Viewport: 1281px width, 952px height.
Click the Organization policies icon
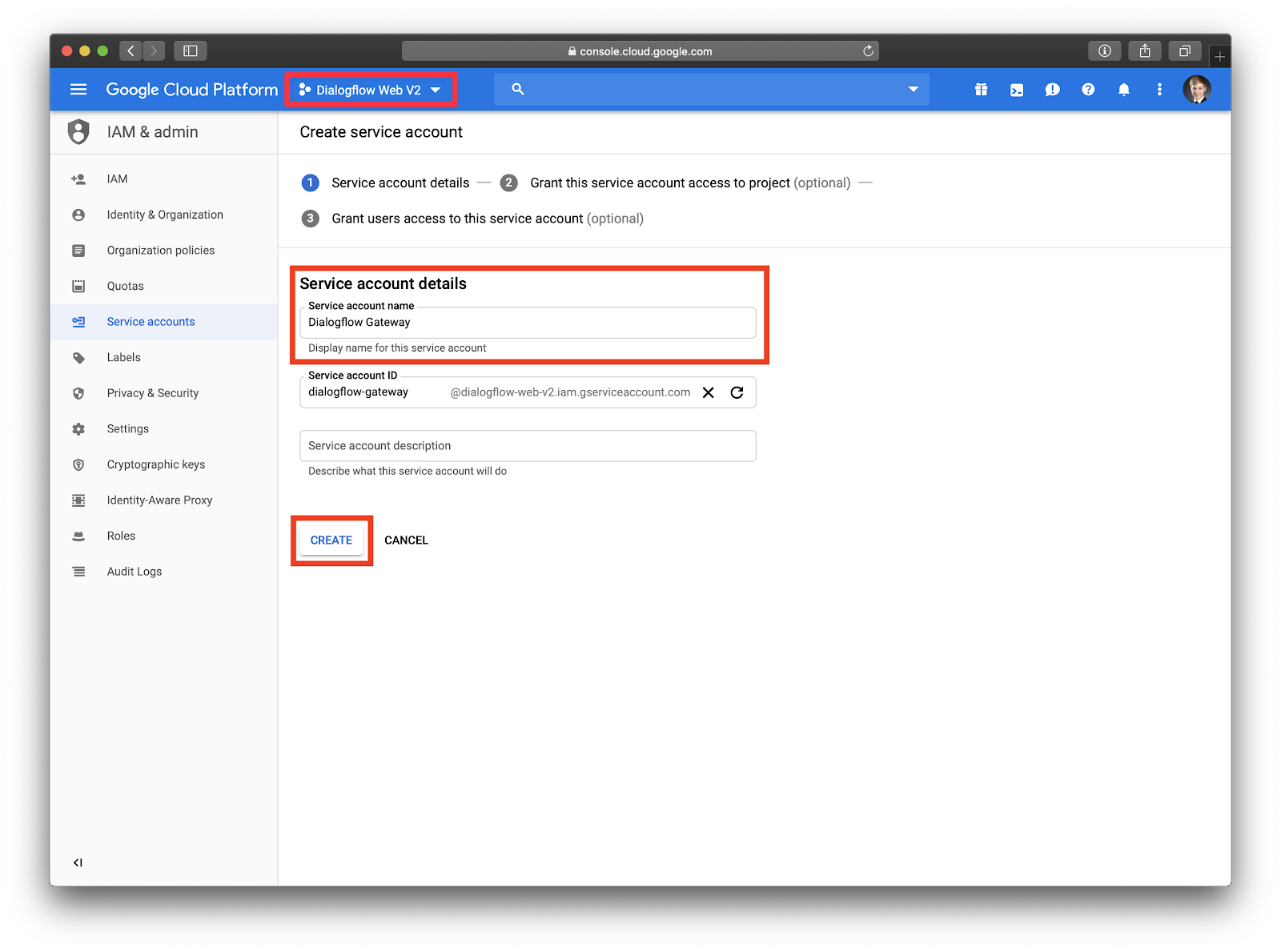click(x=78, y=251)
